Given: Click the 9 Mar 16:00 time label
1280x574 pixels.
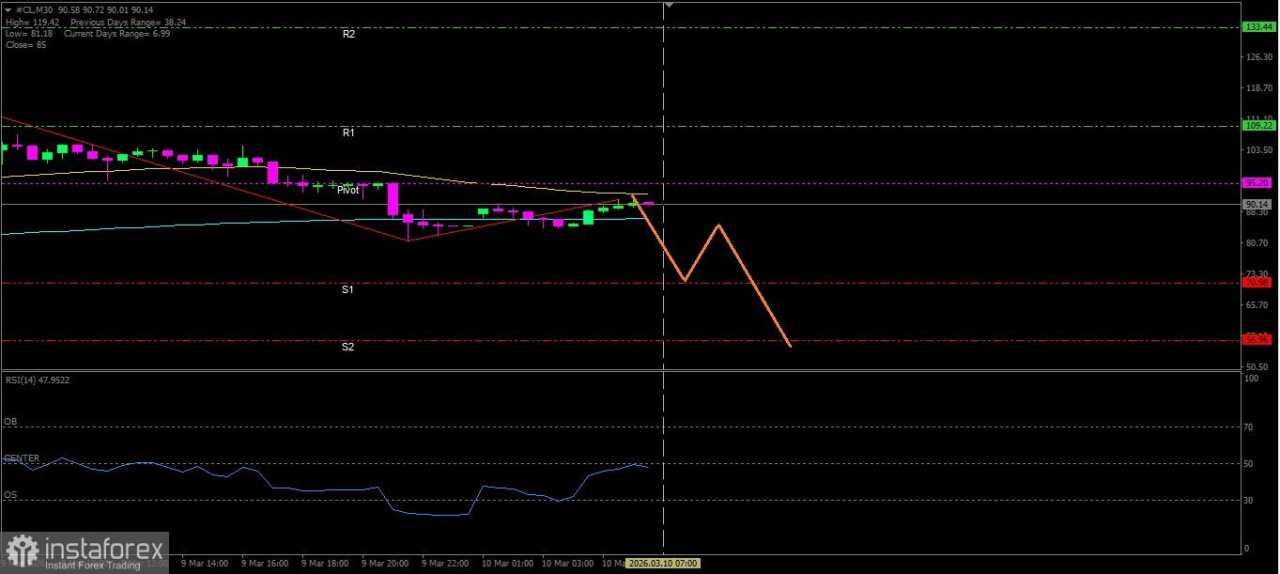Looking at the screenshot, I should [x=264, y=563].
